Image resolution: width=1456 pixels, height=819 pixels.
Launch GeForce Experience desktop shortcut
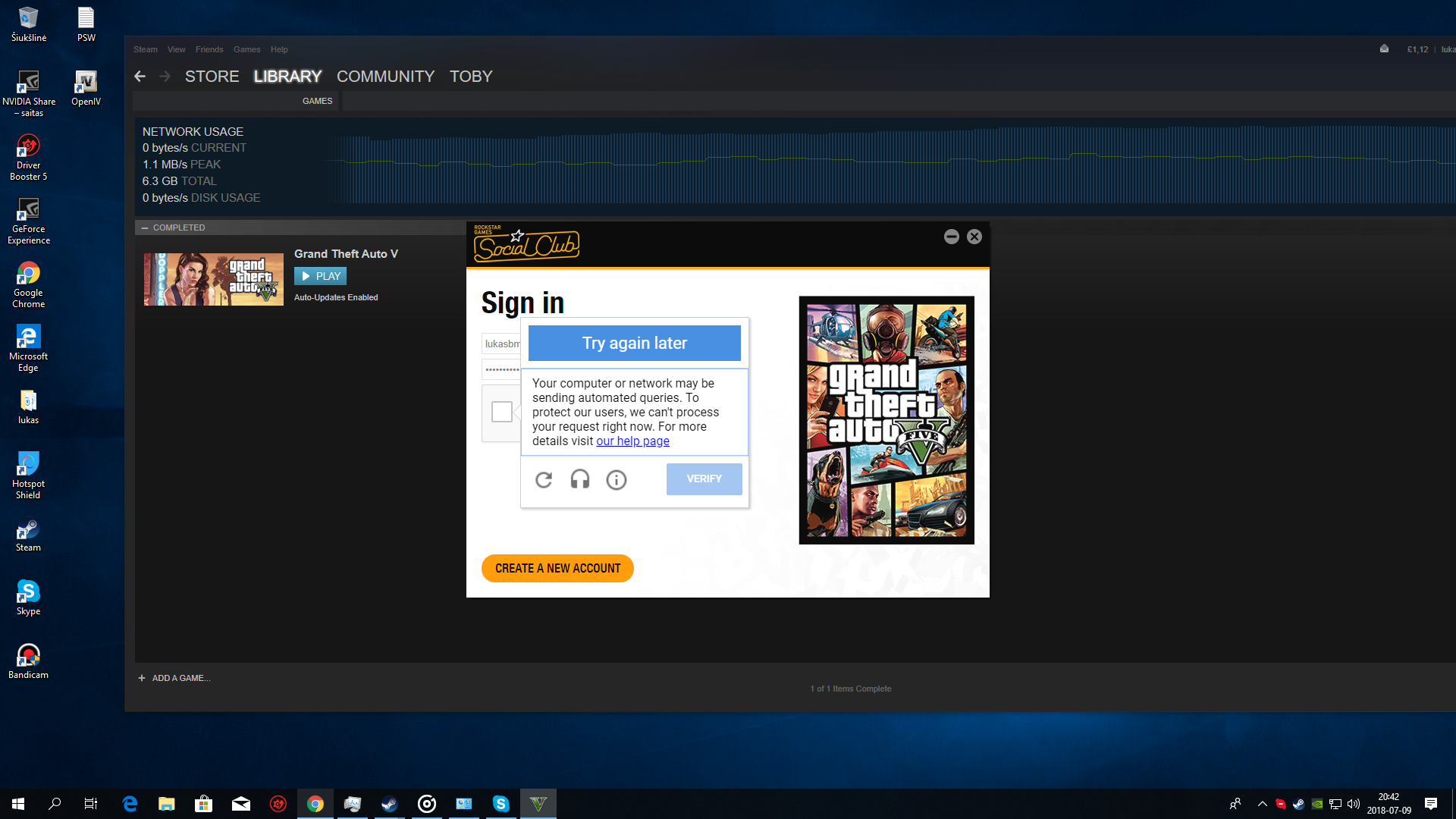(x=29, y=221)
